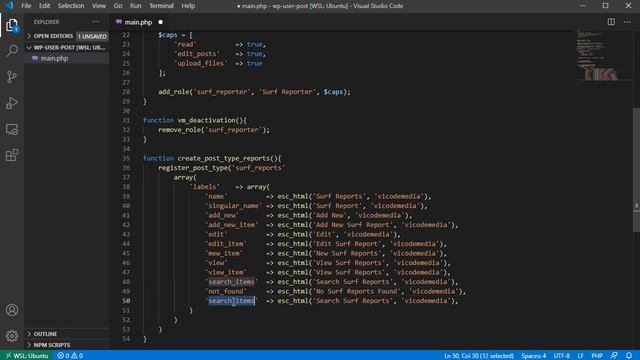Click 'singular_name' key on line 40

pyautogui.click(x=233, y=206)
